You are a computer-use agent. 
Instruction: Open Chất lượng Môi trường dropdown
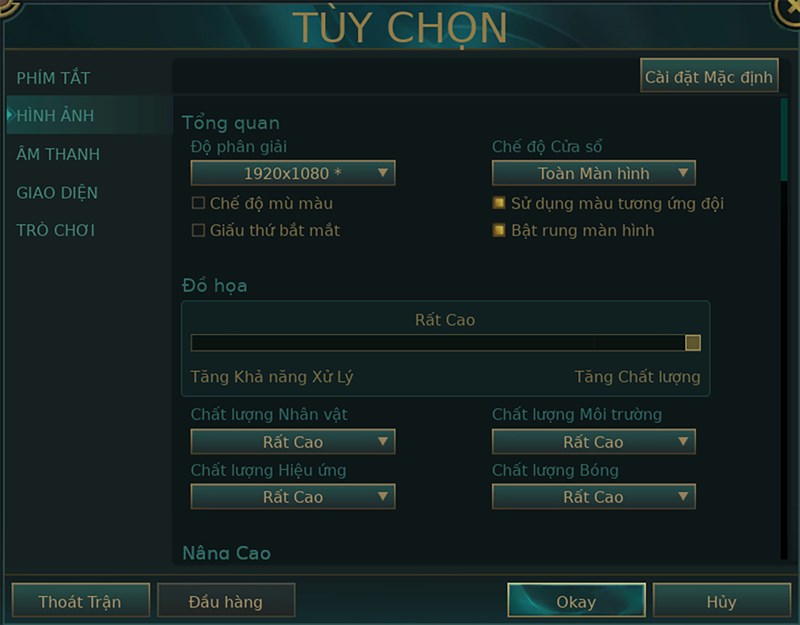(x=593, y=442)
